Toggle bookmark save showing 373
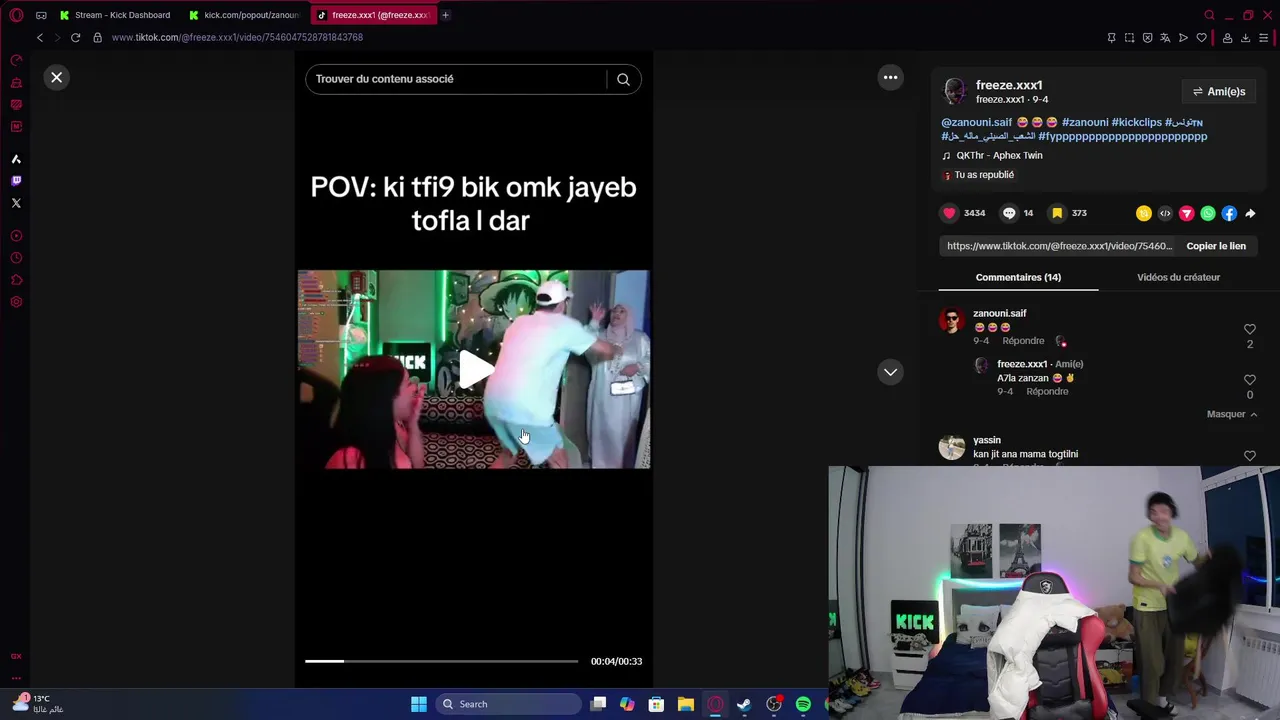Image resolution: width=1280 pixels, height=720 pixels. click(x=1057, y=213)
